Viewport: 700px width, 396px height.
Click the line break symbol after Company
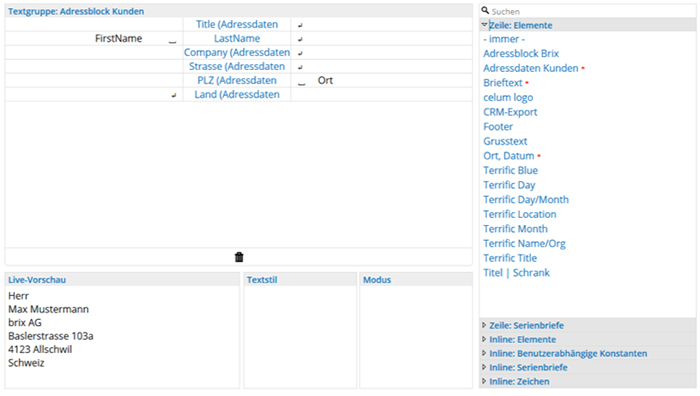pos(300,53)
